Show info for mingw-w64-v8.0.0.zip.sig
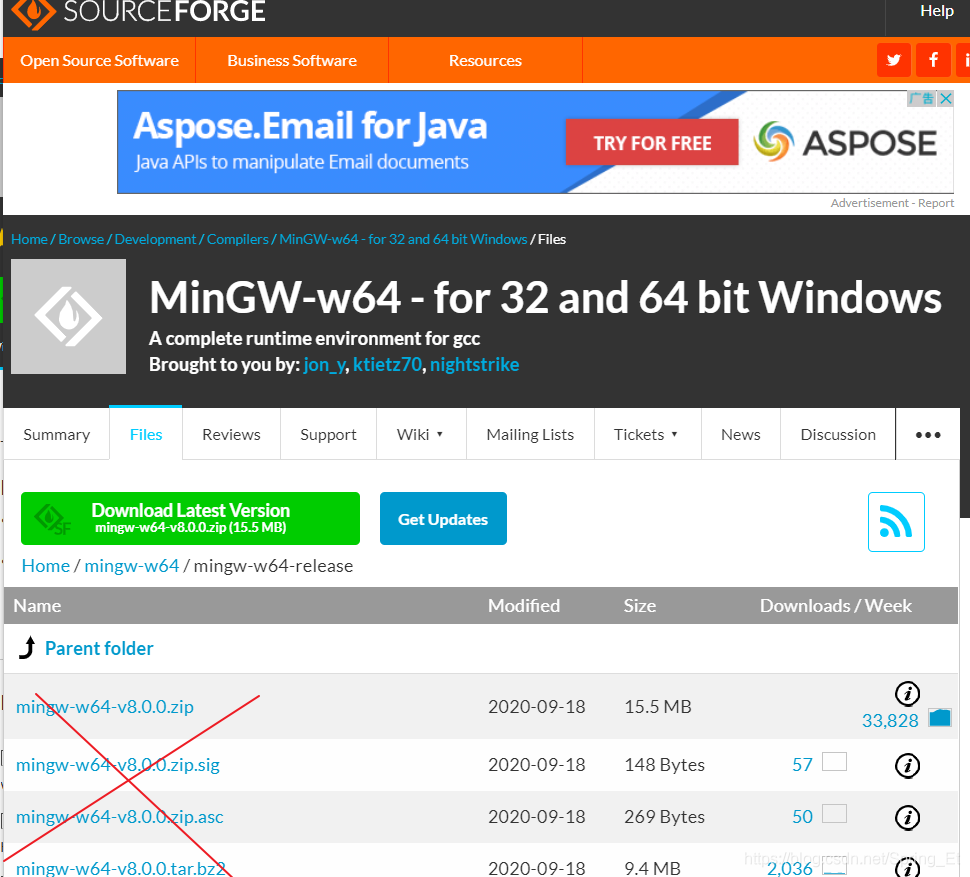This screenshot has height=877, width=970. pos(908,766)
